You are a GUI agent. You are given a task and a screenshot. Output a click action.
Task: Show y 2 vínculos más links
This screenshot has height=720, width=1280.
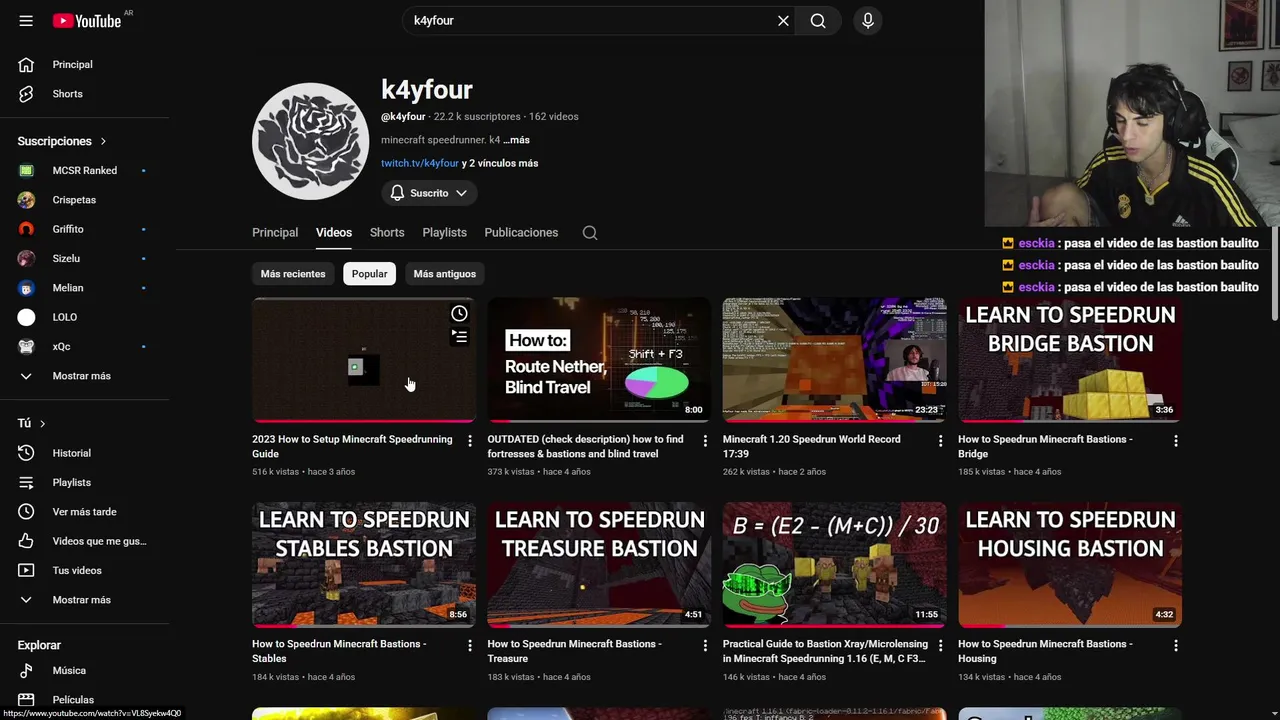(500, 163)
